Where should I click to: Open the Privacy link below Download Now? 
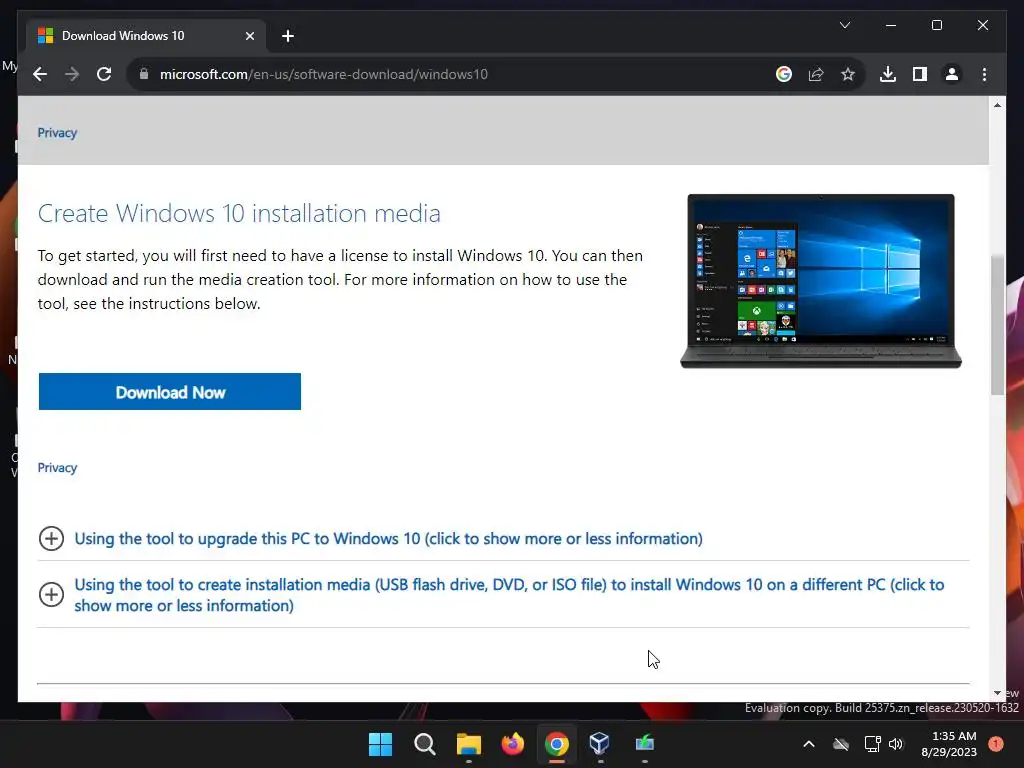coord(57,468)
